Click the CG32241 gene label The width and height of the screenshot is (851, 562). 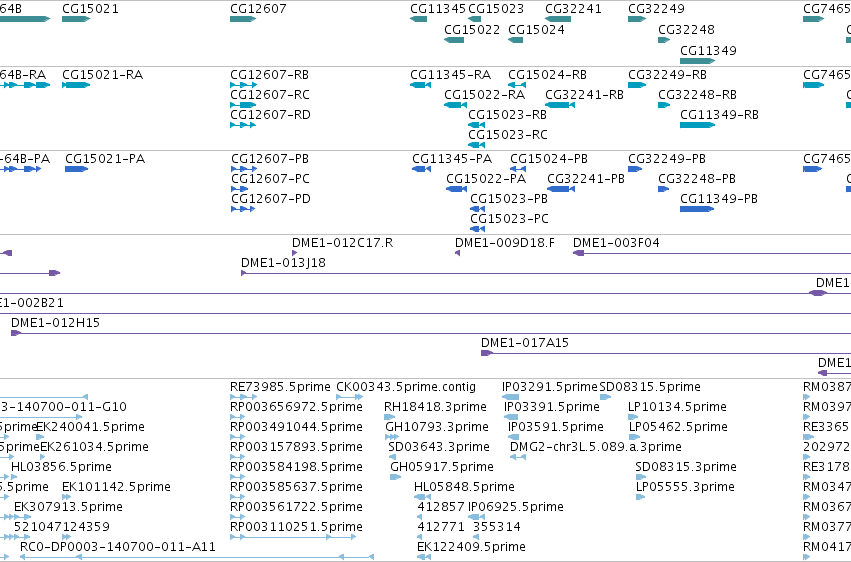pyautogui.click(x=573, y=9)
